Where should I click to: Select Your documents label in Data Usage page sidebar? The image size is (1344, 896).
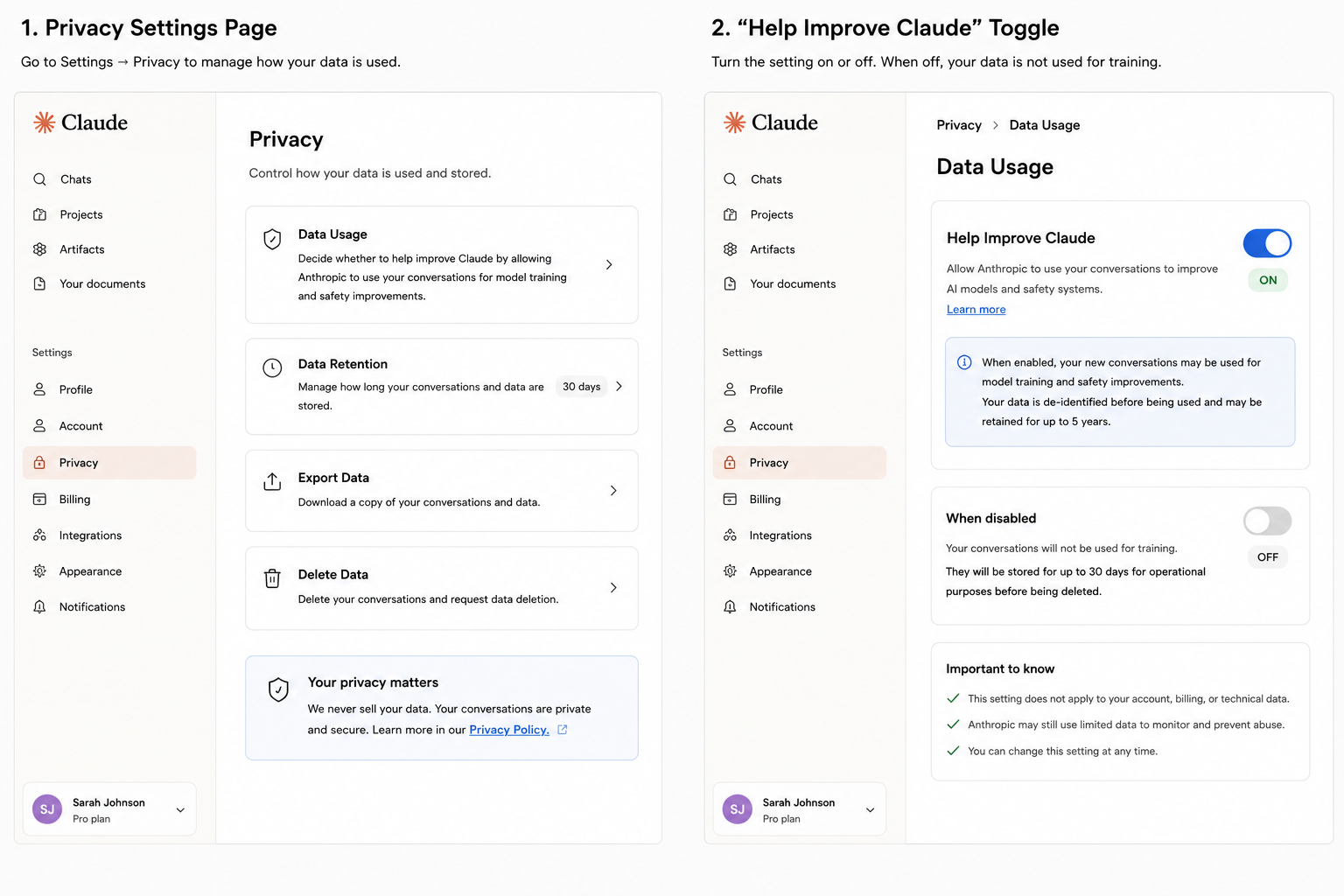793,283
